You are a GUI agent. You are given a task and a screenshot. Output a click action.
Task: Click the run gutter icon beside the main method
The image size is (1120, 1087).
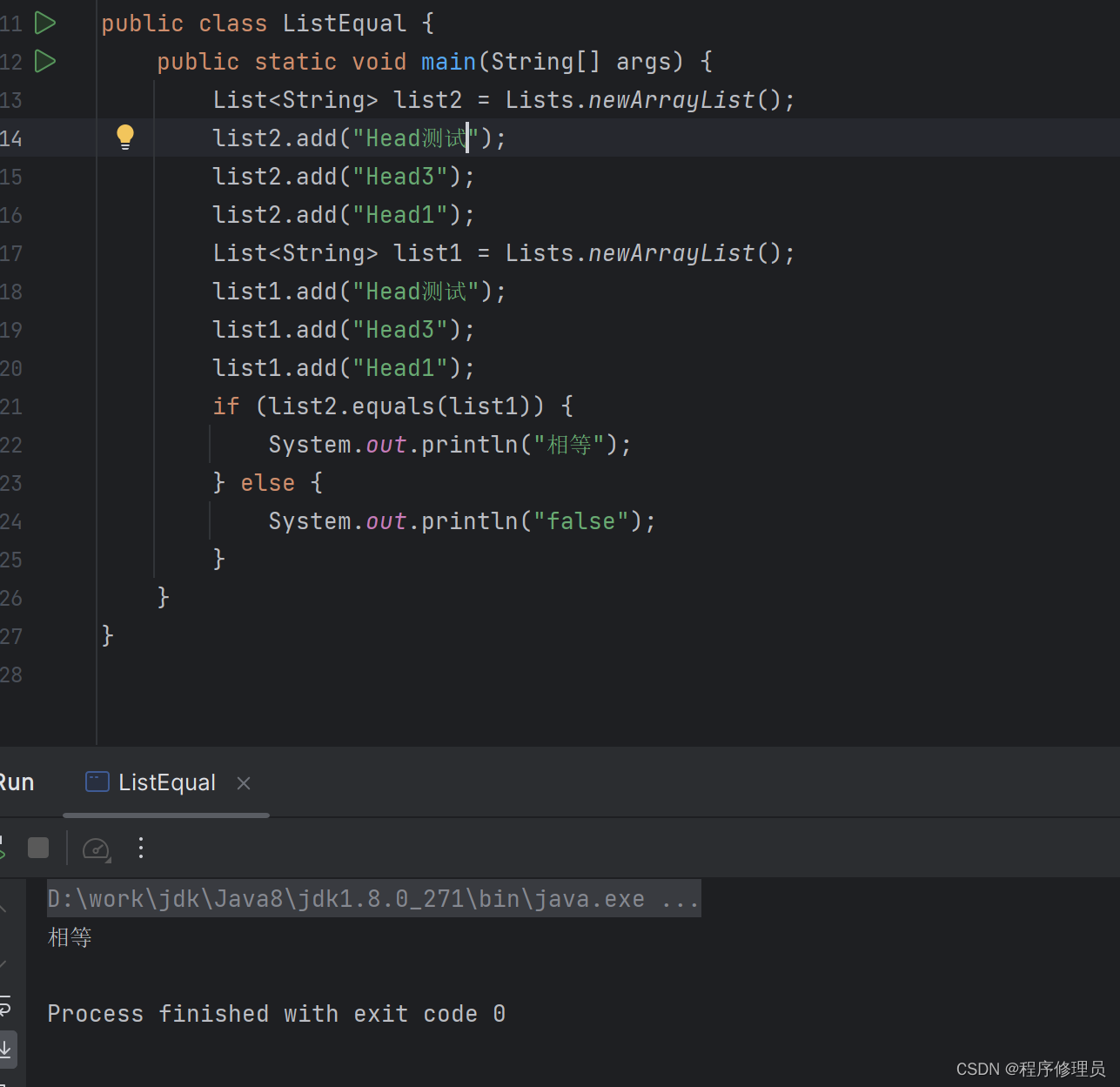[45, 62]
